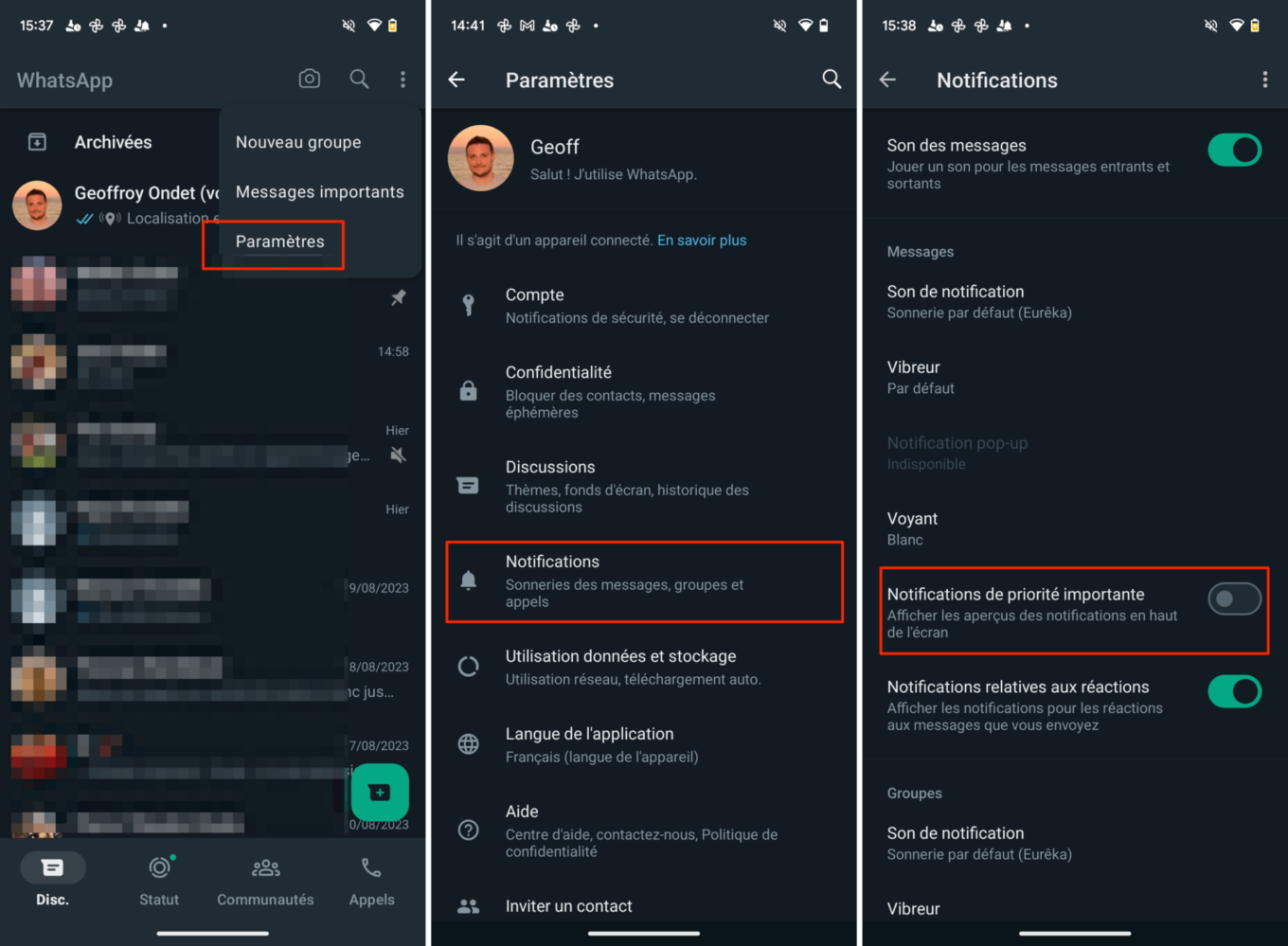Screen dimensions: 1288x946
Task: Open the Confidentialité settings entry
Action: 644,391
